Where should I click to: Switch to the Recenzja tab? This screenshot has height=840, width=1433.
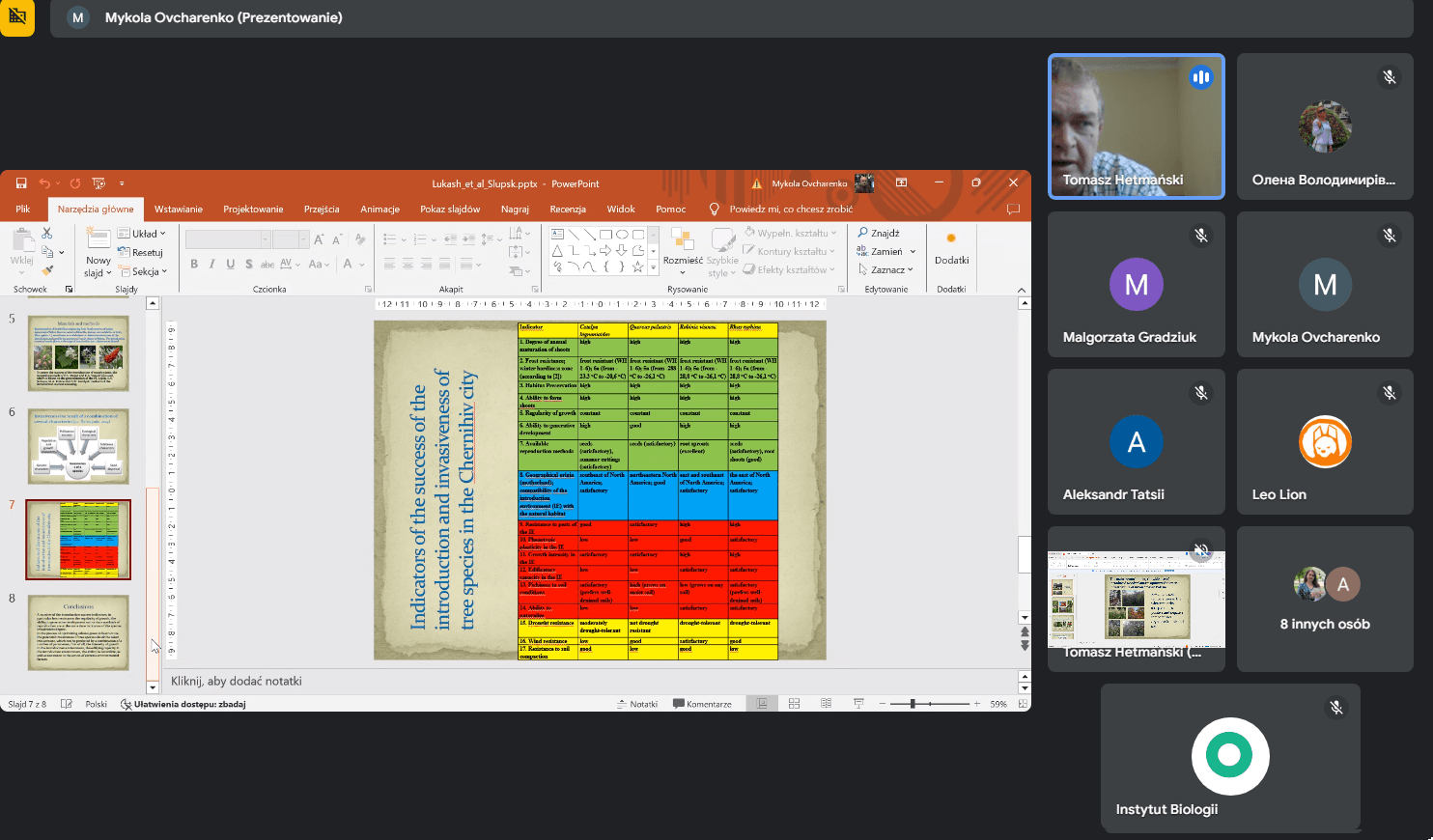pos(568,209)
